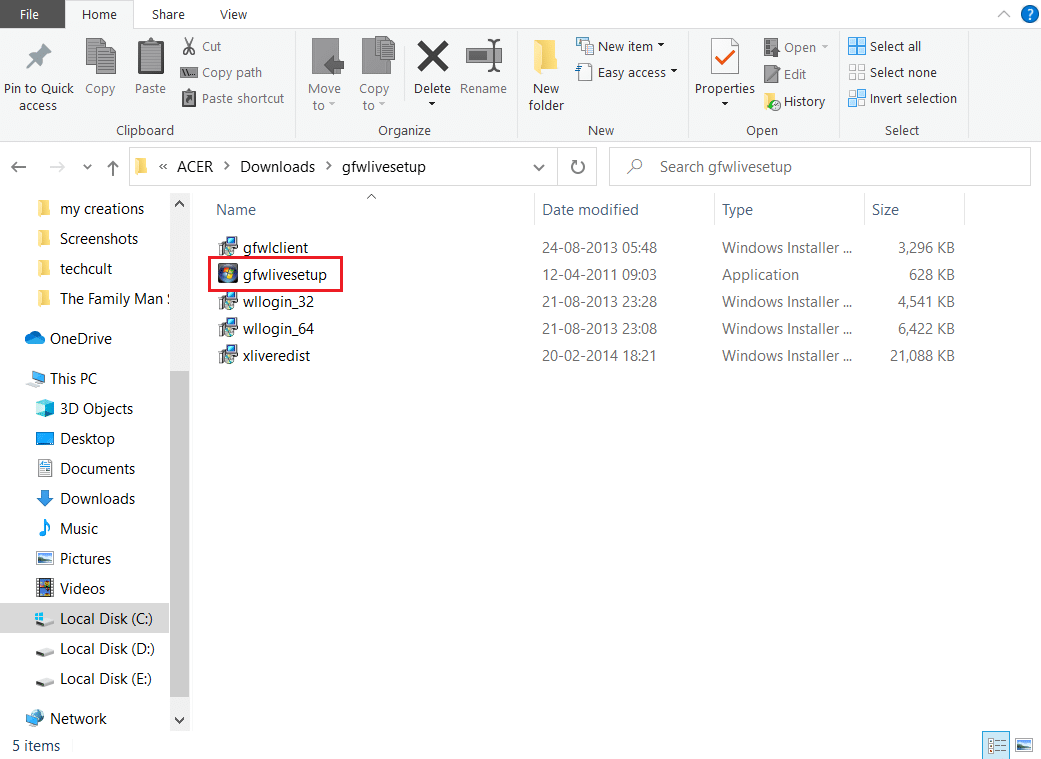Click Select none
This screenshot has width=1041, height=759.
892,72
